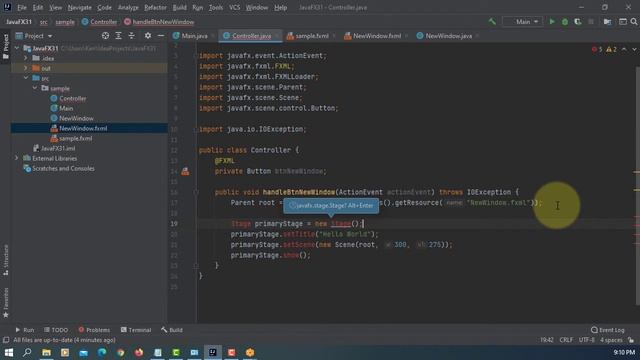Click the Favorites tool window strip

(x=6, y=302)
